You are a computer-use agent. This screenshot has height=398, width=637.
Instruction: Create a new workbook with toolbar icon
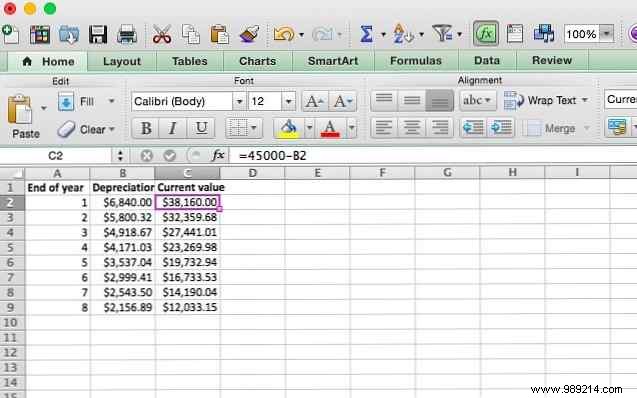(x=10, y=34)
